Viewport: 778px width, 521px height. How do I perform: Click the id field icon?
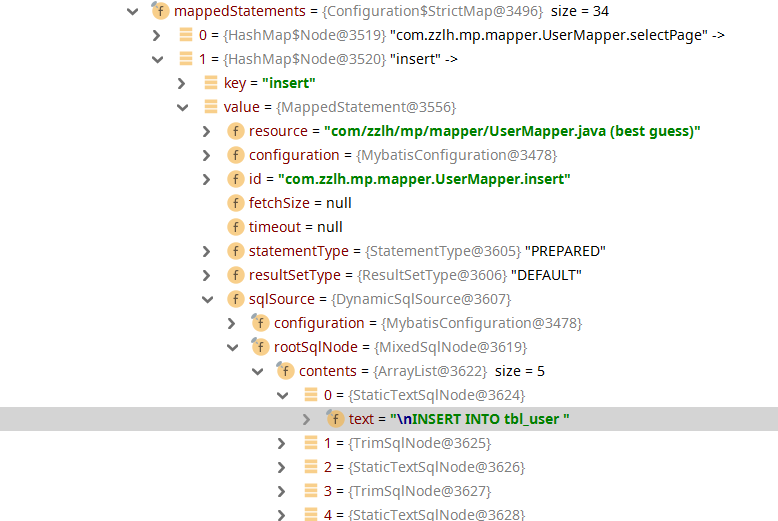pos(236,179)
